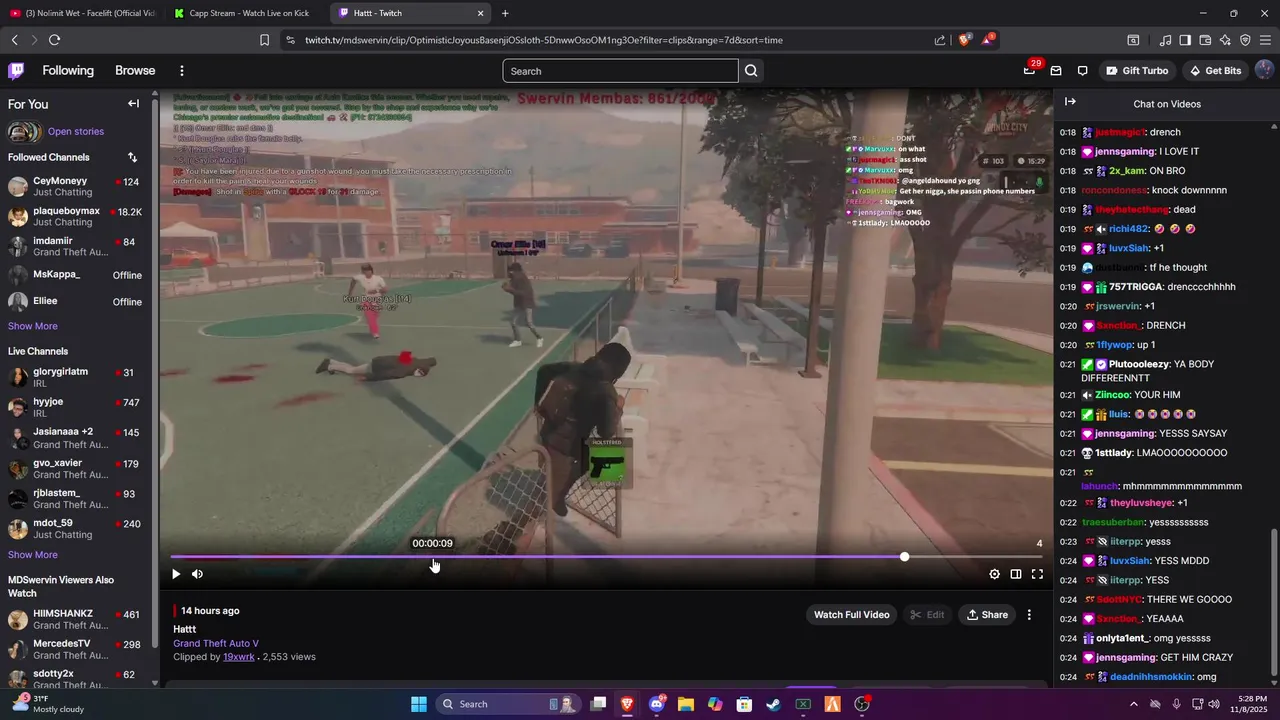Click Brave Shields icon in address bar
Image resolution: width=1280 pixels, height=720 pixels.
point(964,40)
